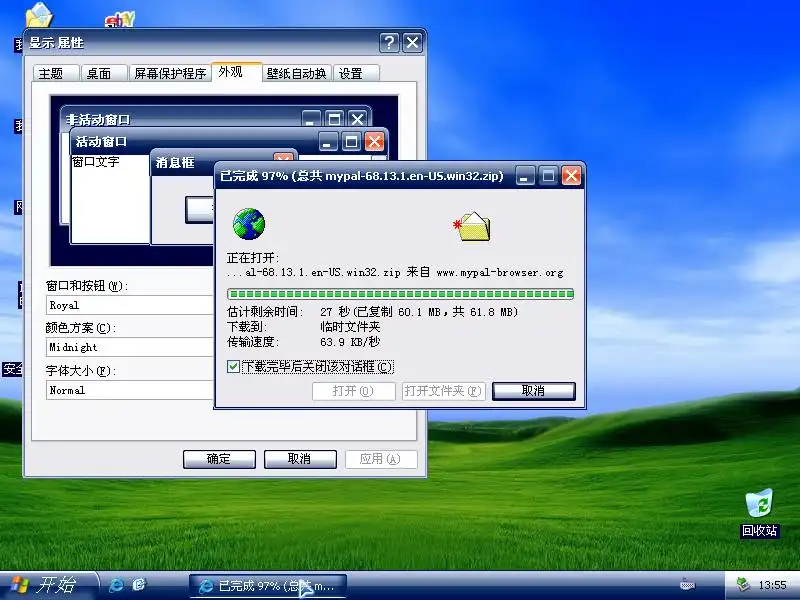Click the network tray icon near clock

pos(742,585)
